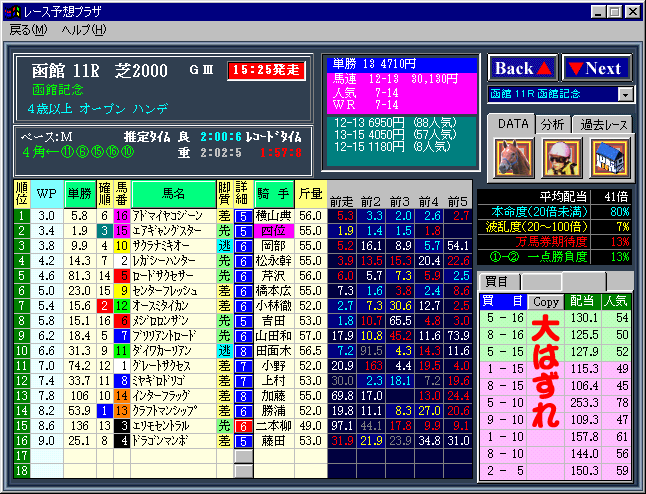Open the jockey data icon

point(560,157)
